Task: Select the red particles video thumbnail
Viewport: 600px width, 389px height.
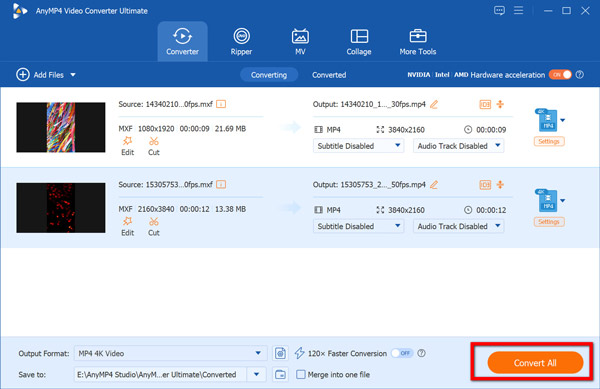Action: [61, 208]
